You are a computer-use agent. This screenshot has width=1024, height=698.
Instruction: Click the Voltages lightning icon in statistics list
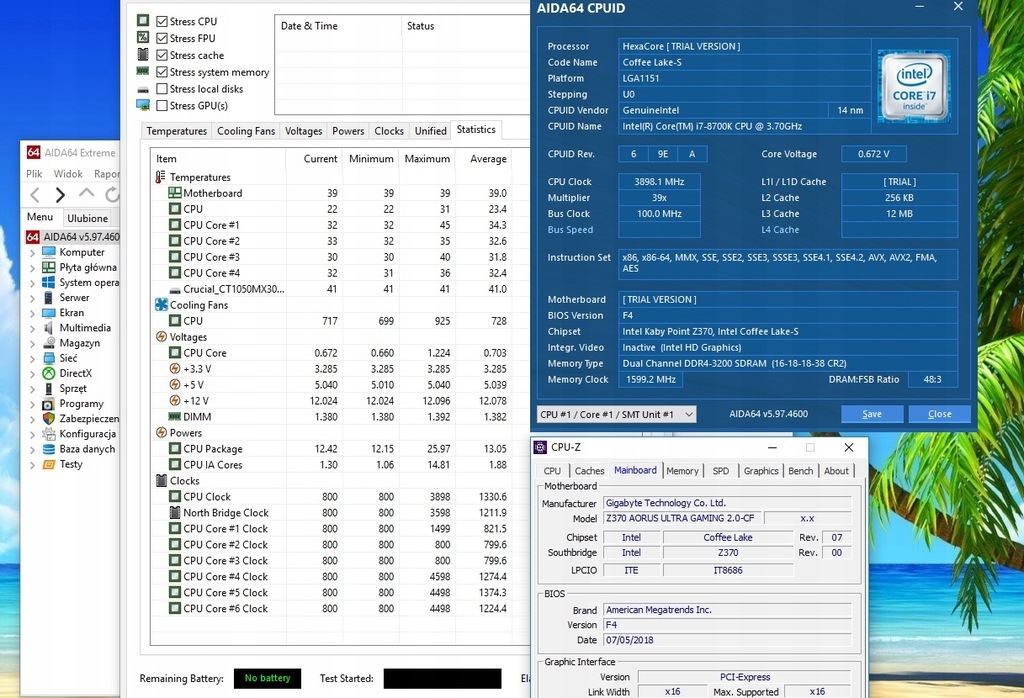coord(161,337)
